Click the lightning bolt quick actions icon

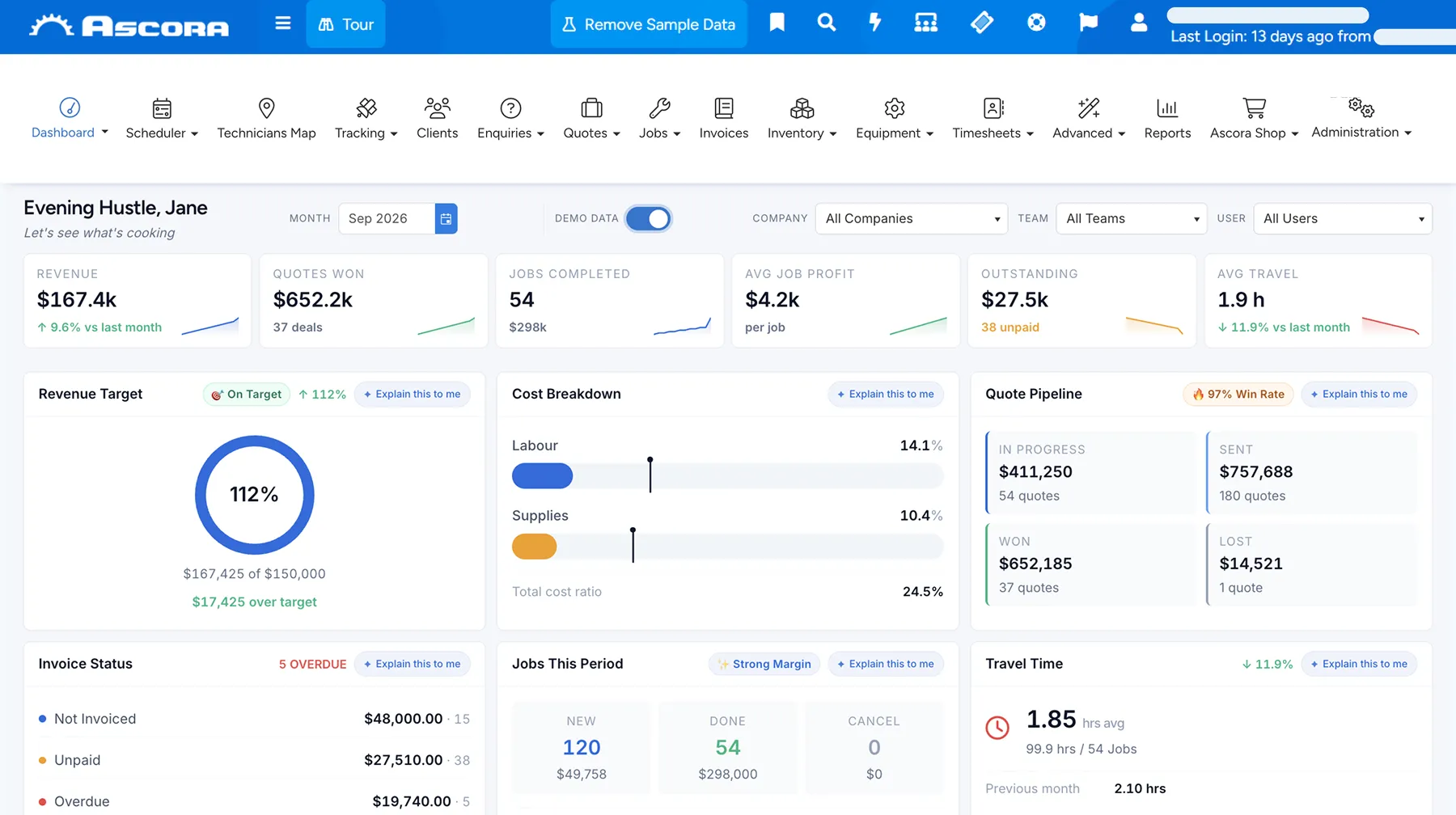874,23
